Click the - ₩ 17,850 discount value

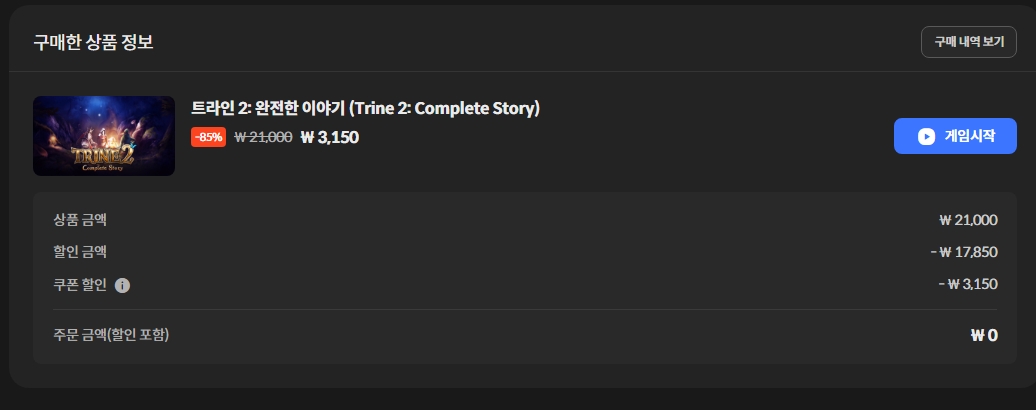click(x=964, y=252)
